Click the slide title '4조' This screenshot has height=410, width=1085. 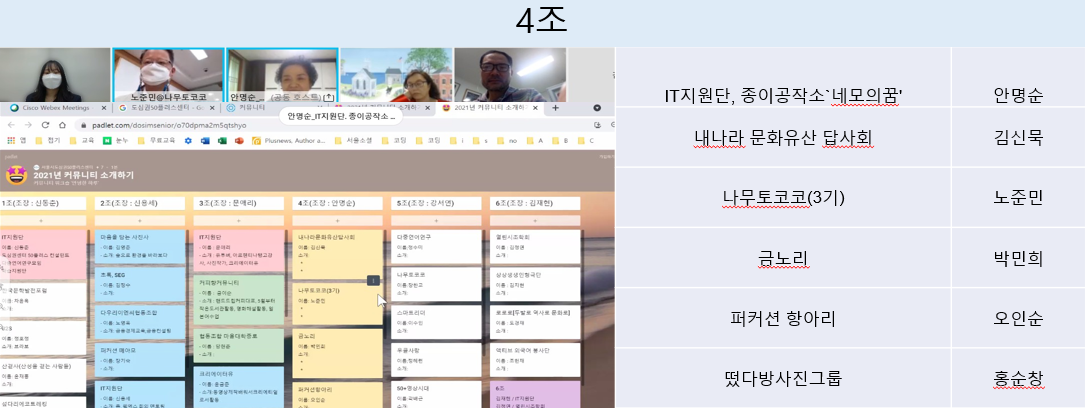click(541, 21)
